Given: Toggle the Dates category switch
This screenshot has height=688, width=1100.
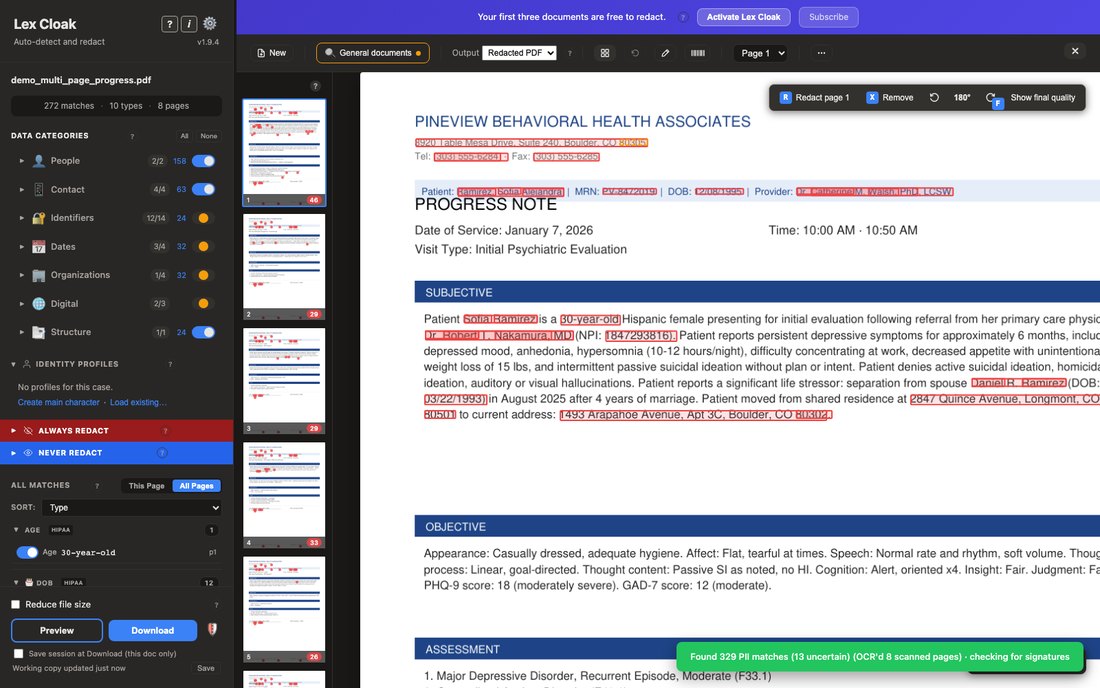Looking at the screenshot, I should tap(203, 246).
